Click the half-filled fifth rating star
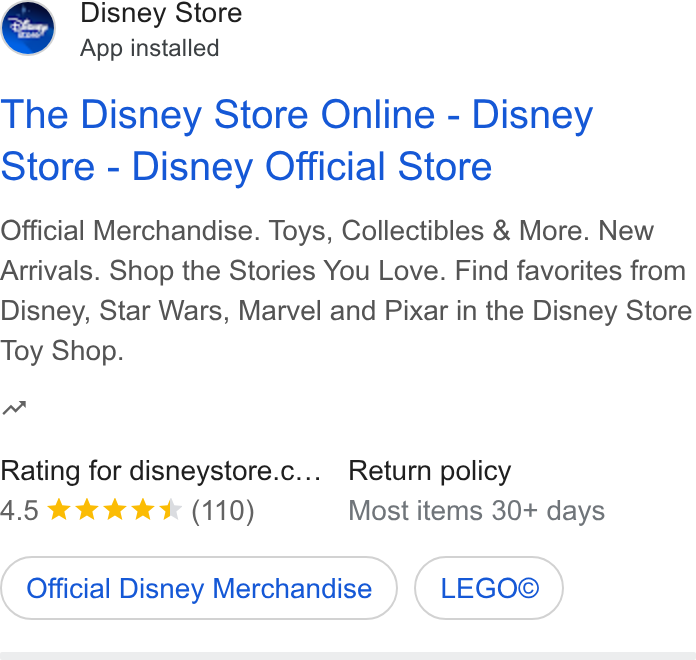Viewport: 696px width, 660px height. point(170,510)
